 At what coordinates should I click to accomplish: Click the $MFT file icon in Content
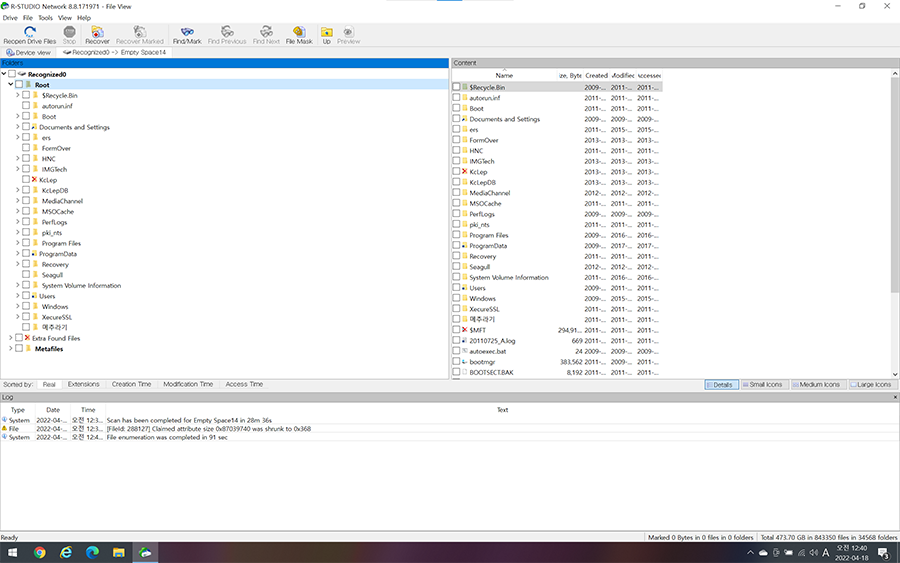tap(465, 330)
